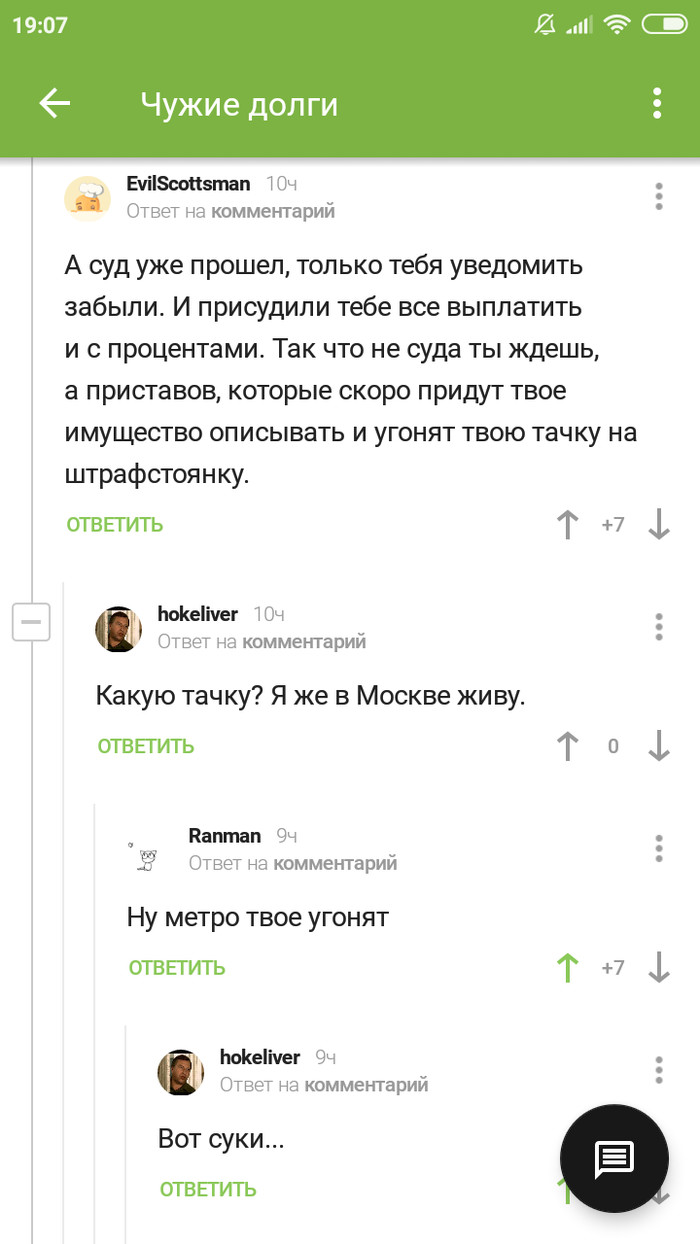
Task: Tap the back arrow in the header
Action: 55,103
